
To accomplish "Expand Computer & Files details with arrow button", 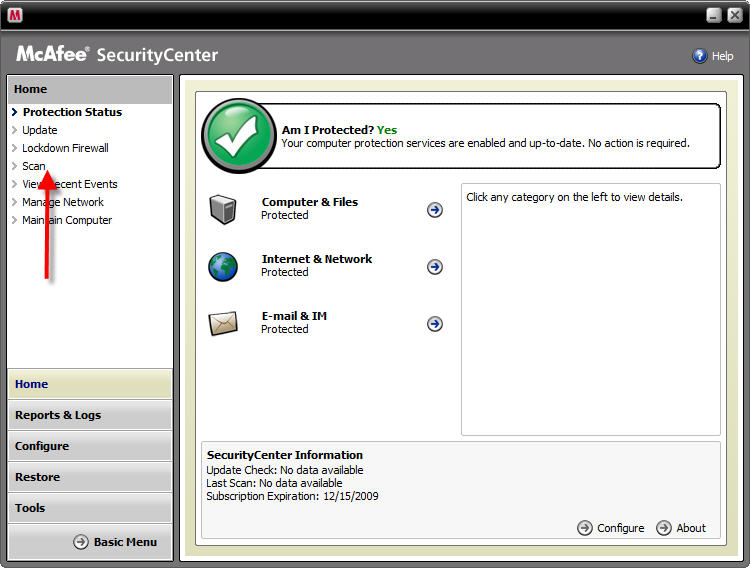I will coord(434,210).
